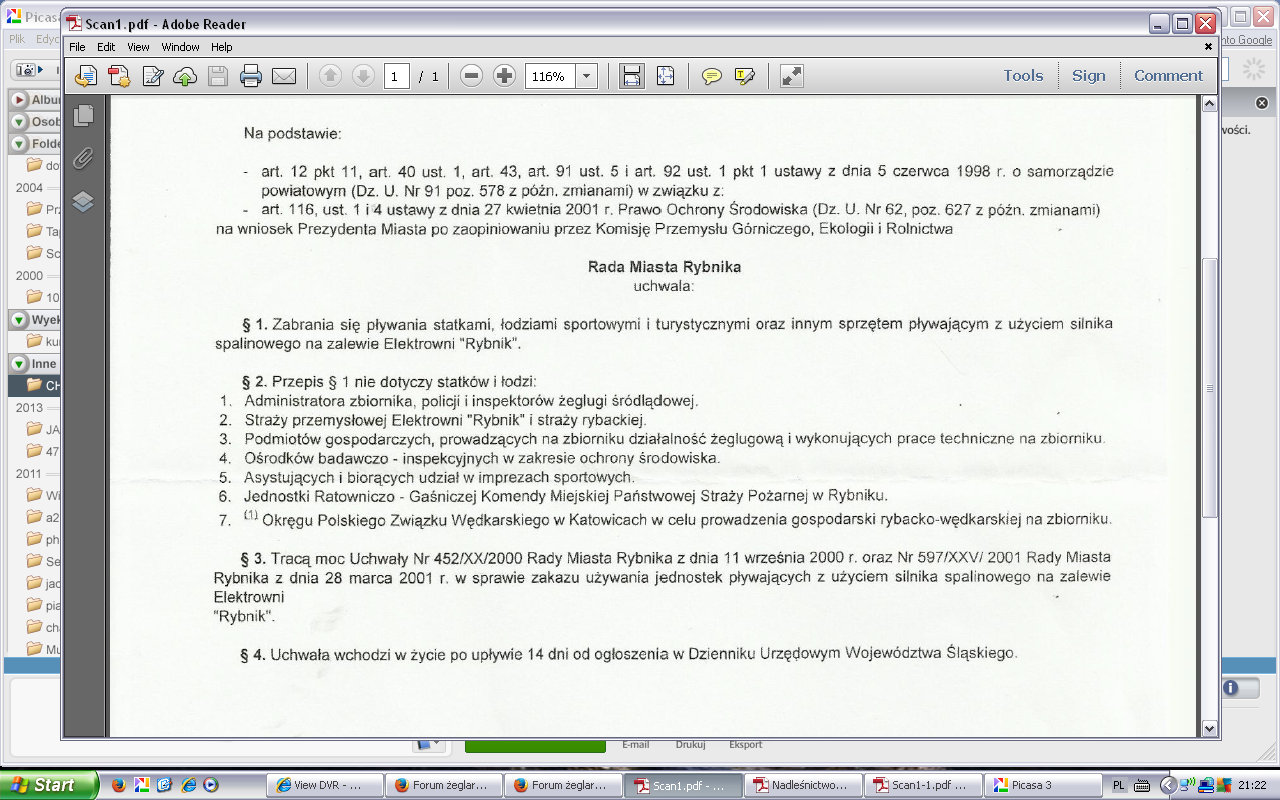Click the Zoom in plus button

pos(505,76)
